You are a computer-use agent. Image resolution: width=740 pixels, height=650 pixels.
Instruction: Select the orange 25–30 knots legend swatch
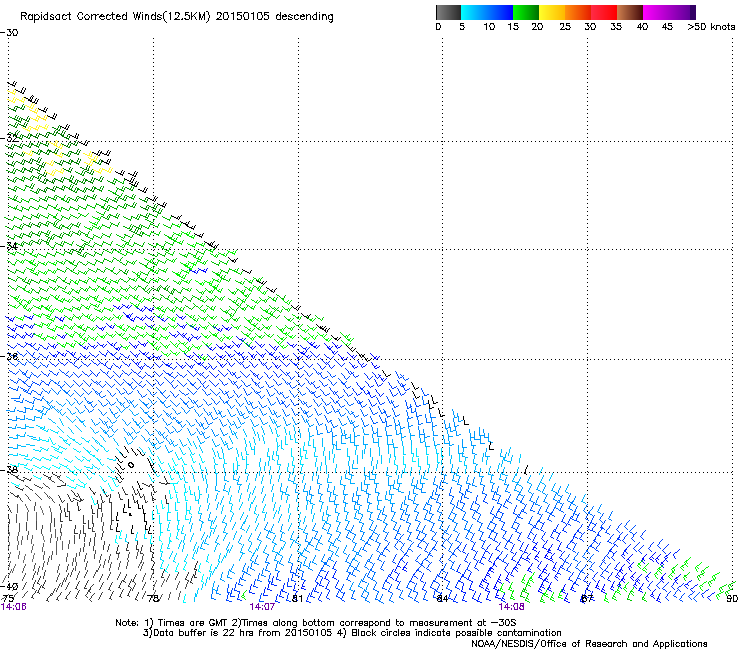click(x=578, y=12)
